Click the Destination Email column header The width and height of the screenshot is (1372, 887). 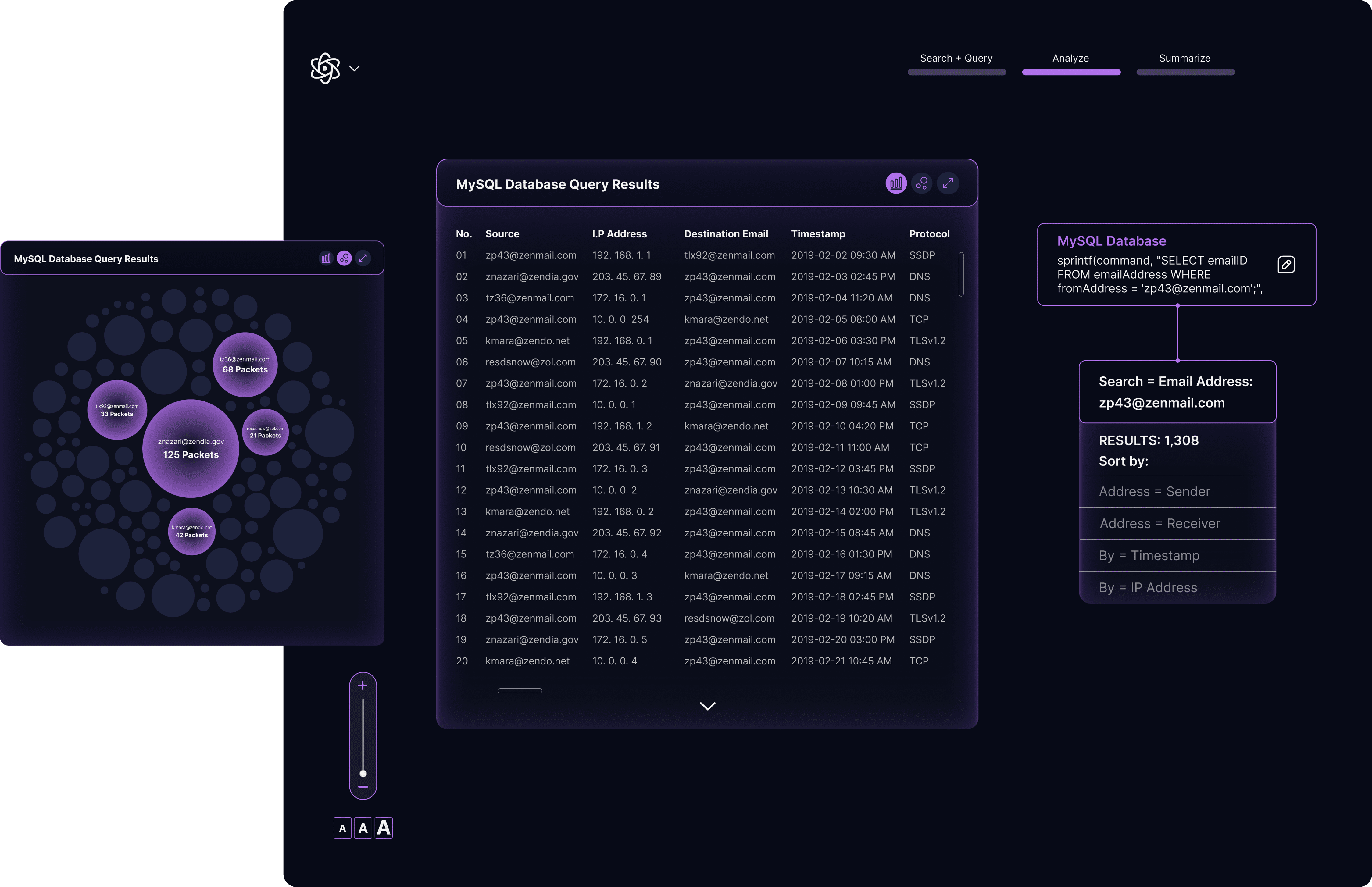click(x=726, y=234)
